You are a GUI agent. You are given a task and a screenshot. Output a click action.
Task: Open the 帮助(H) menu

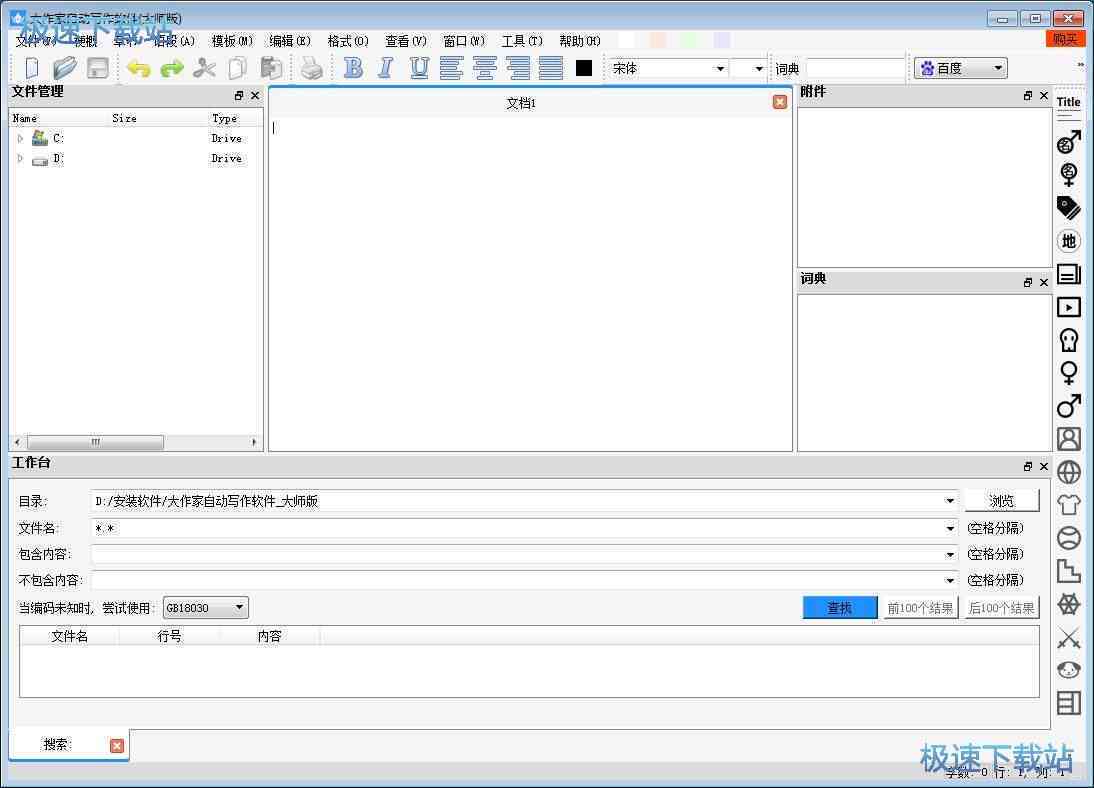tap(579, 41)
